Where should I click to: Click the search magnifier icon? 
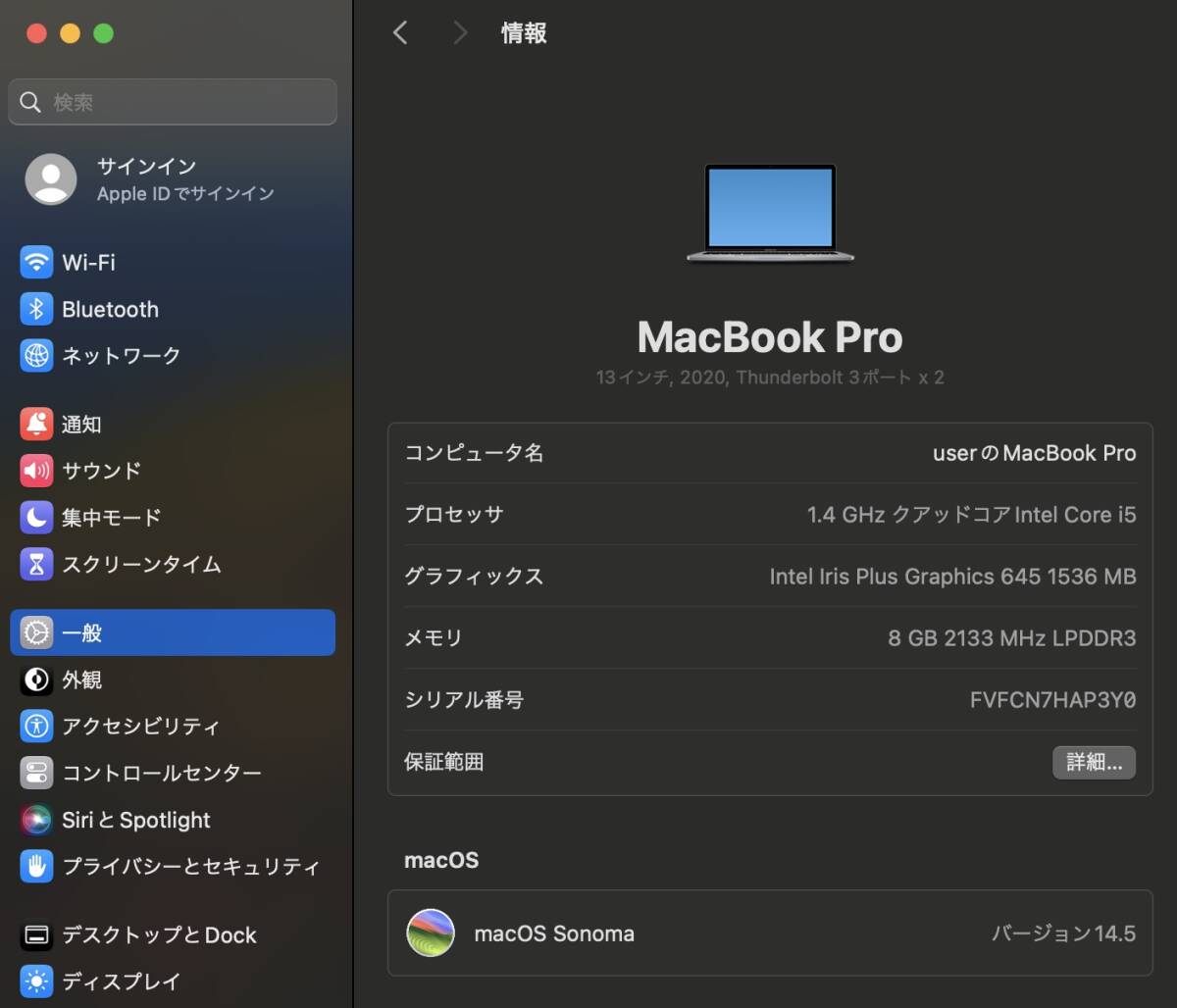tap(30, 102)
